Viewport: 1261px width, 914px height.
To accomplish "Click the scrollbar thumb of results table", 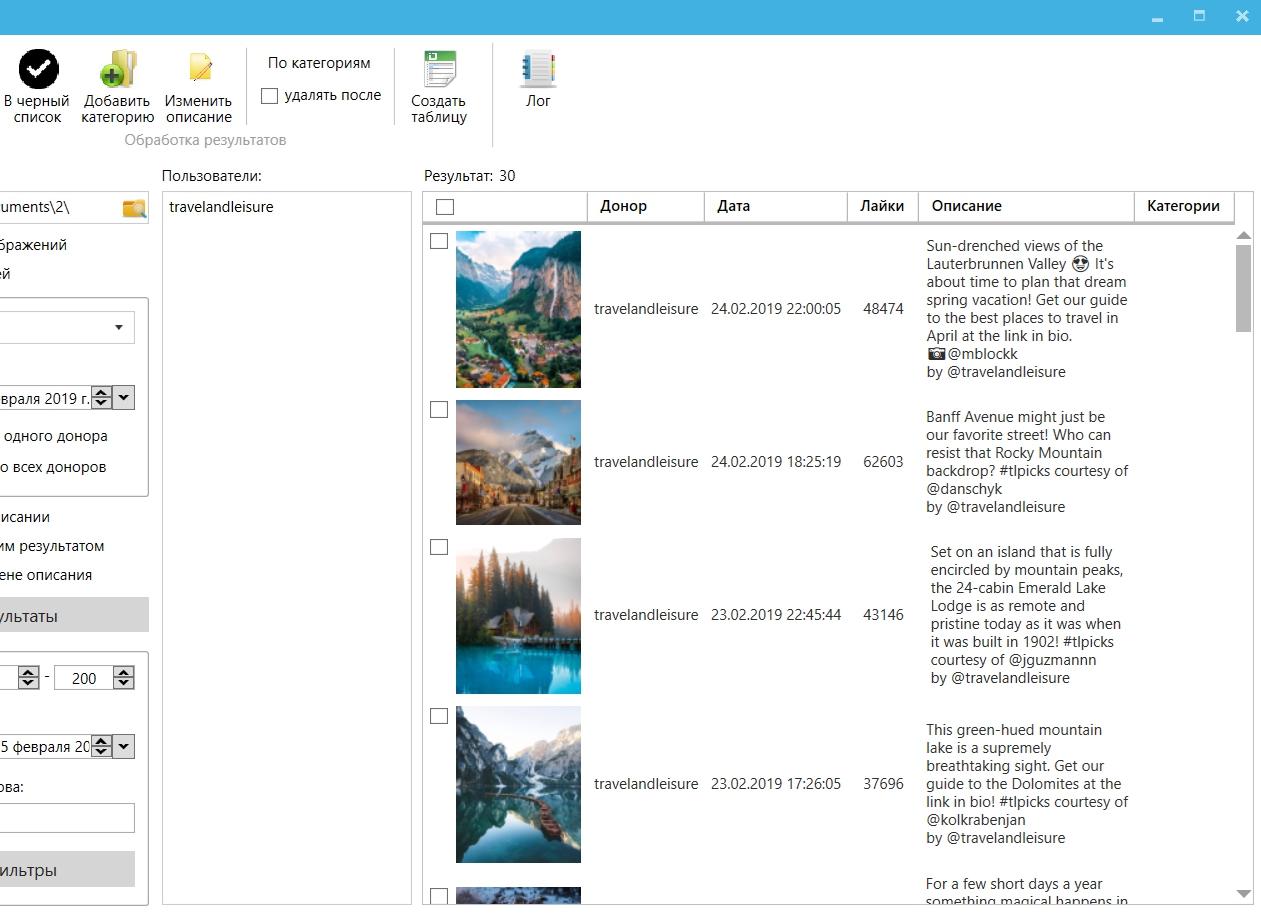I will click(x=1244, y=288).
